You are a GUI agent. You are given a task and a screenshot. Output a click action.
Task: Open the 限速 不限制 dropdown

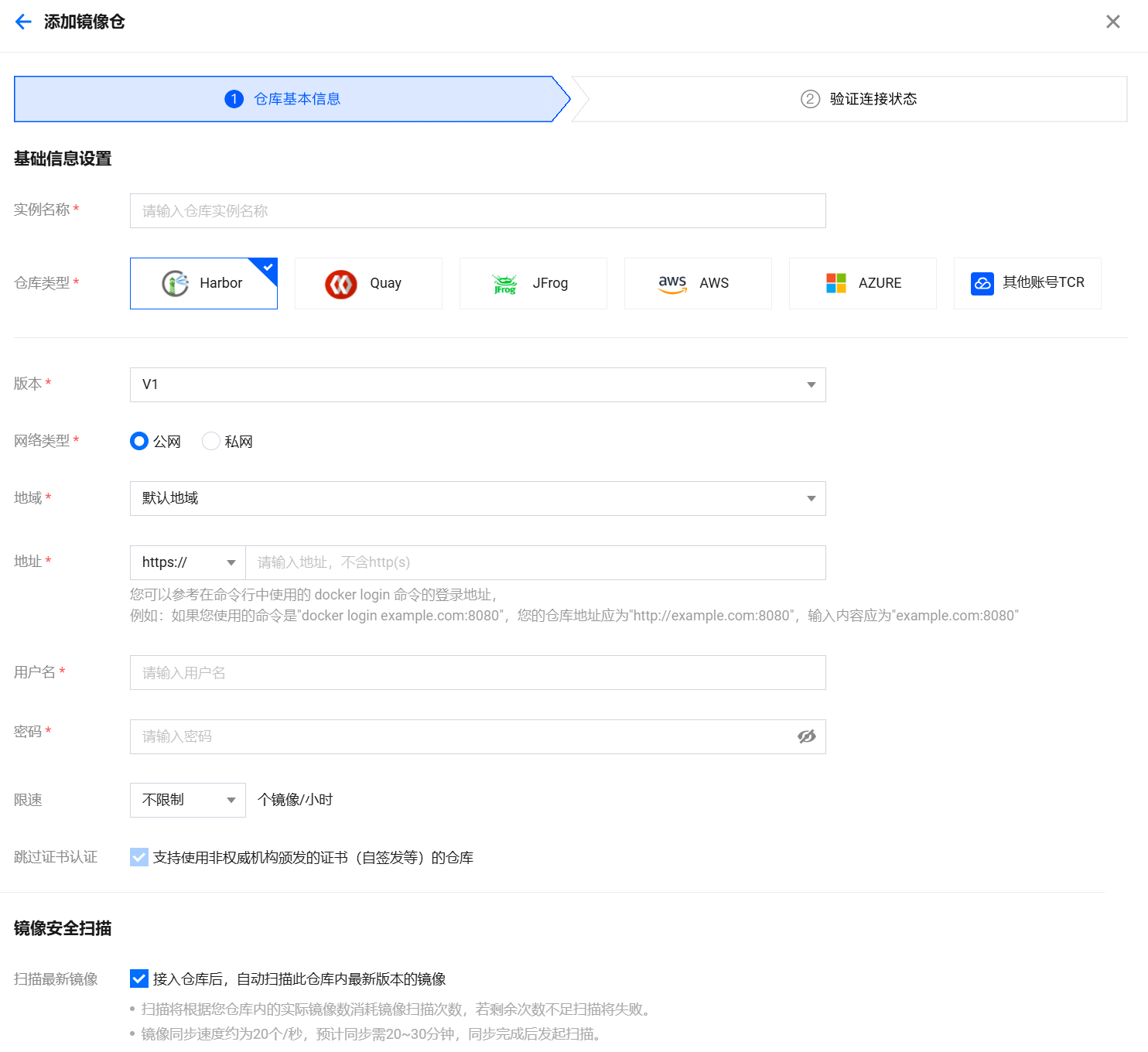pos(188,801)
